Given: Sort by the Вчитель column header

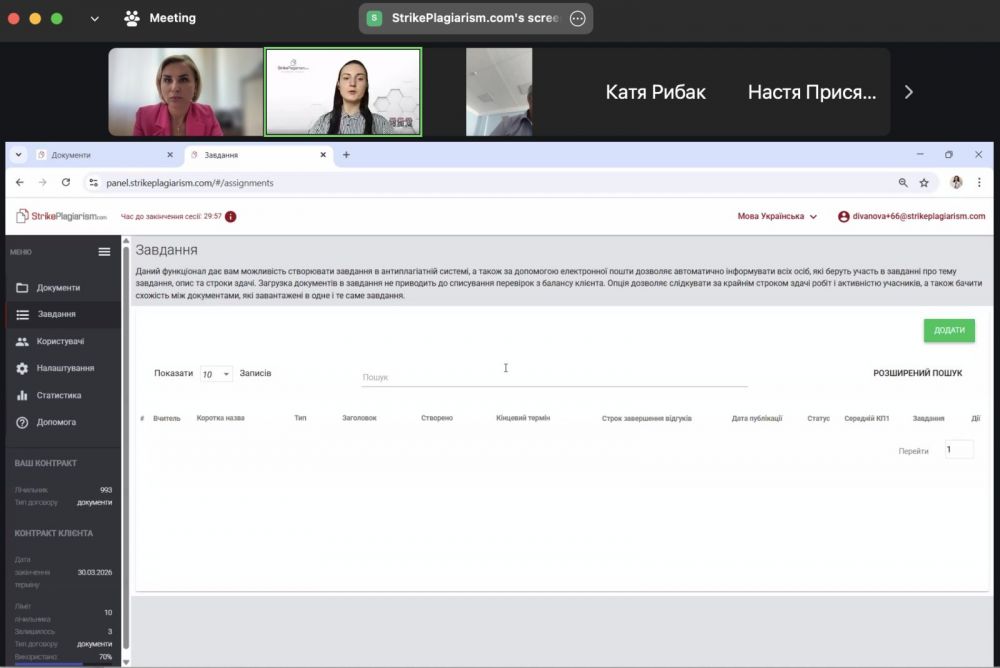Looking at the screenshot, I should coord(166,419).
